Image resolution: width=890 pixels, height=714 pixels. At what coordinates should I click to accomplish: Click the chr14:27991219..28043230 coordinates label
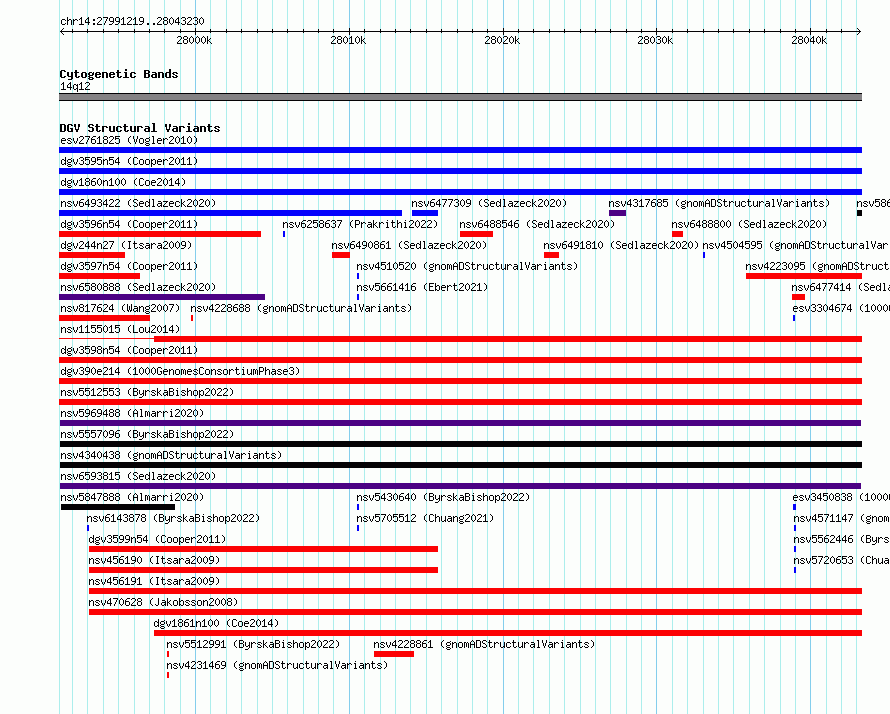point(132,21)
